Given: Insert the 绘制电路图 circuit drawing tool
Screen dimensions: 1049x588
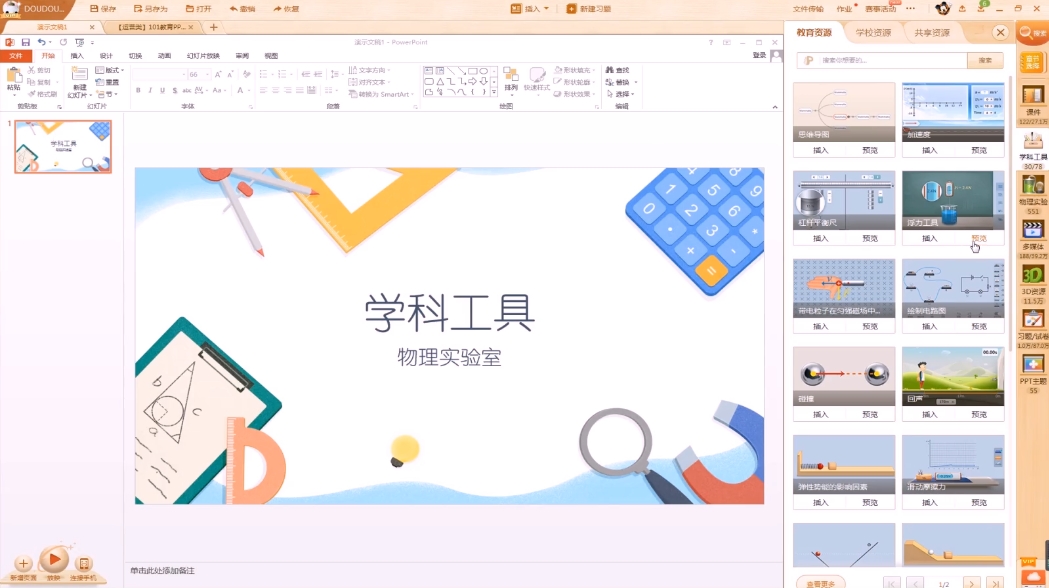Looking at the screenshot, I should [x=929, y=326].
